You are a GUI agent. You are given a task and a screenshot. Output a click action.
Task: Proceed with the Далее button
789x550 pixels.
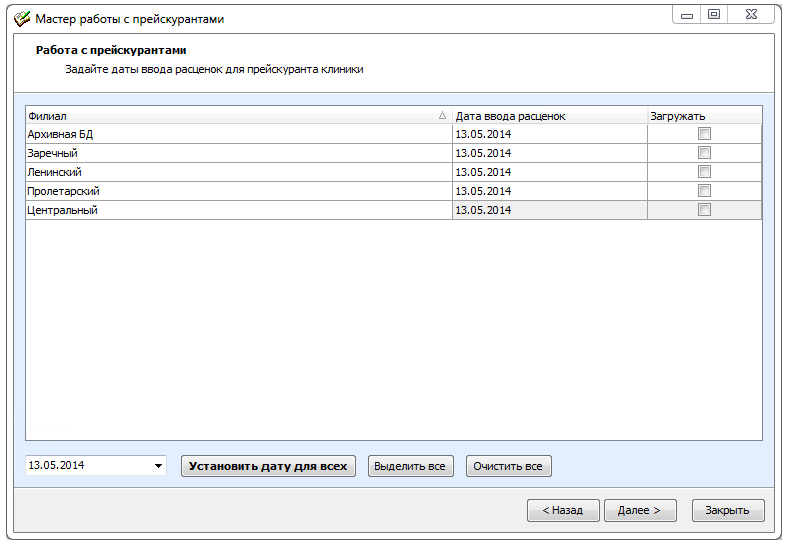pyautogui.click(x=639, y=510)
